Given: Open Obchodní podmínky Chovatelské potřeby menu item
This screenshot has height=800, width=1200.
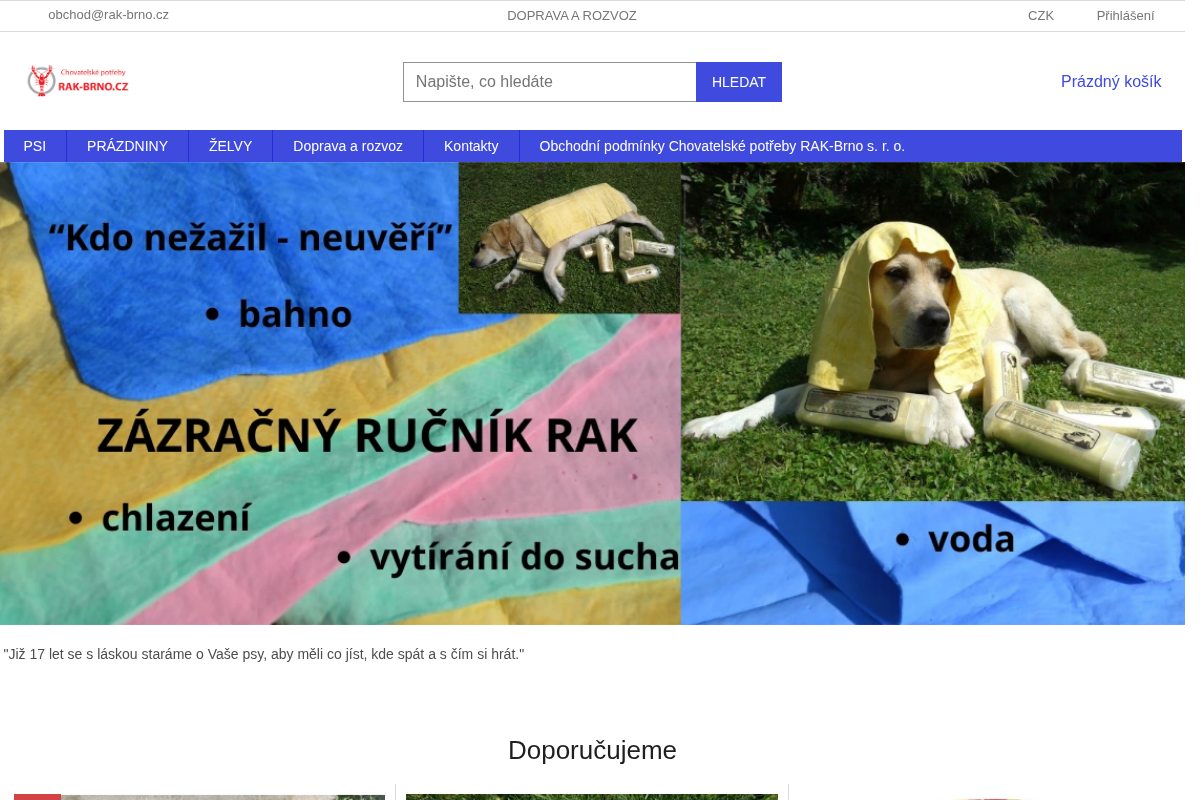Looking at the screenshot, I should (722, 146).
